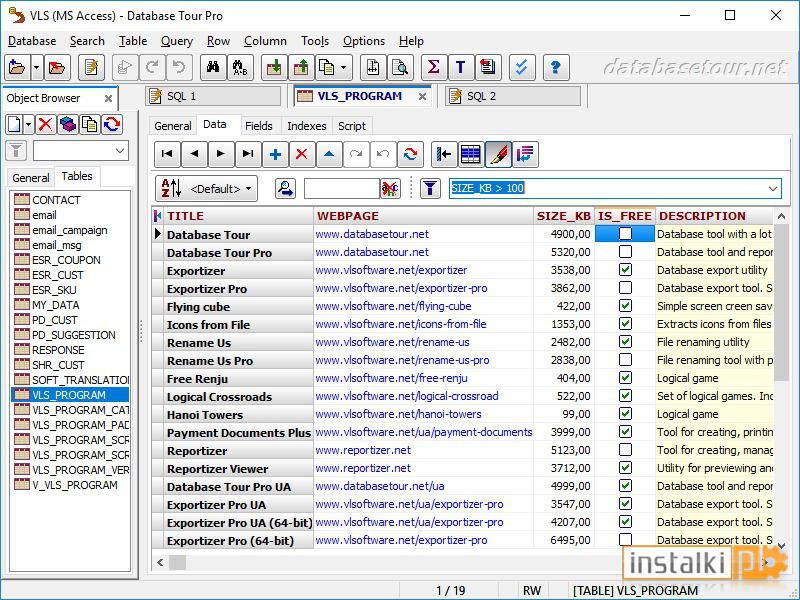The image size is (800, 600).
Task: Refresh the Object Browser list icon
Action: 112,124
